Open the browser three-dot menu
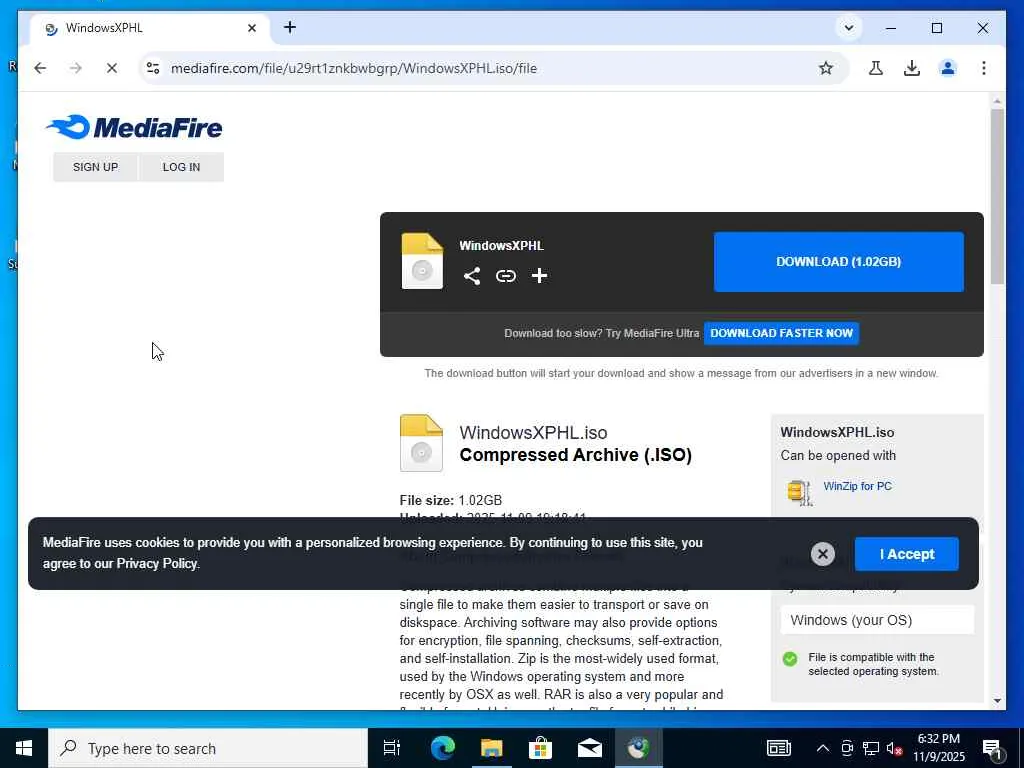This screenshot has height=768, width=1024. 984,68
